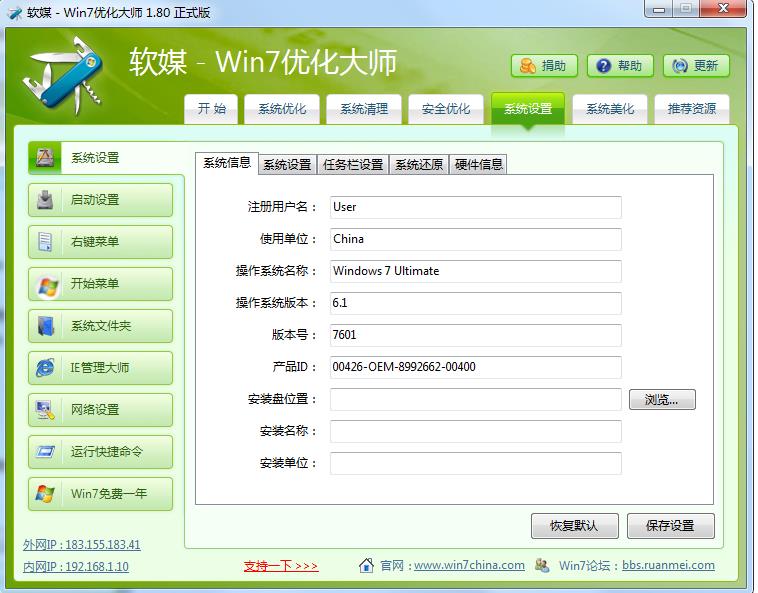758x593 pixels.
Task: Go to the 系统美化 main tab
Action: click(x=610, y=109)
